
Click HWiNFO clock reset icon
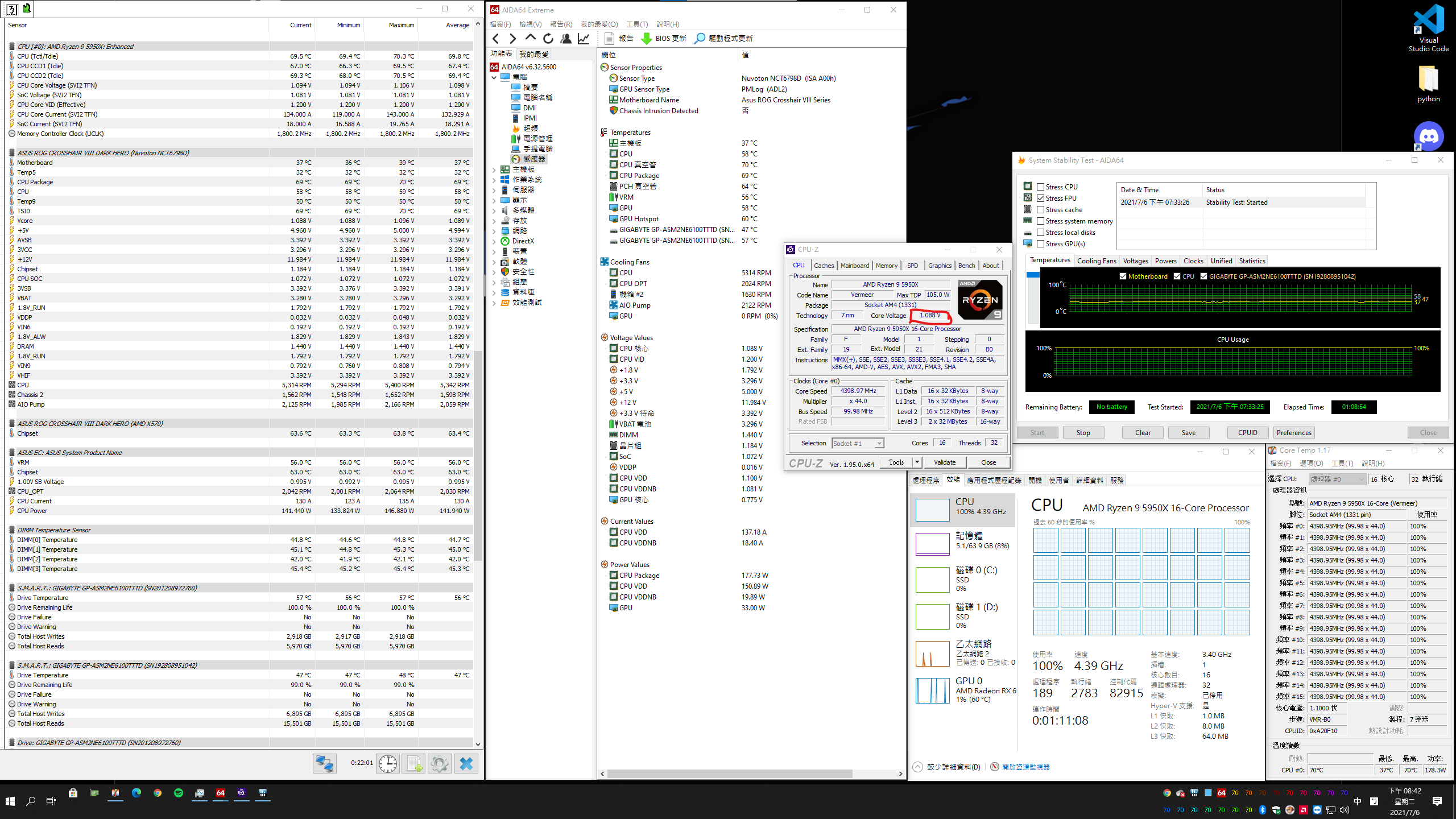point(388,763)
